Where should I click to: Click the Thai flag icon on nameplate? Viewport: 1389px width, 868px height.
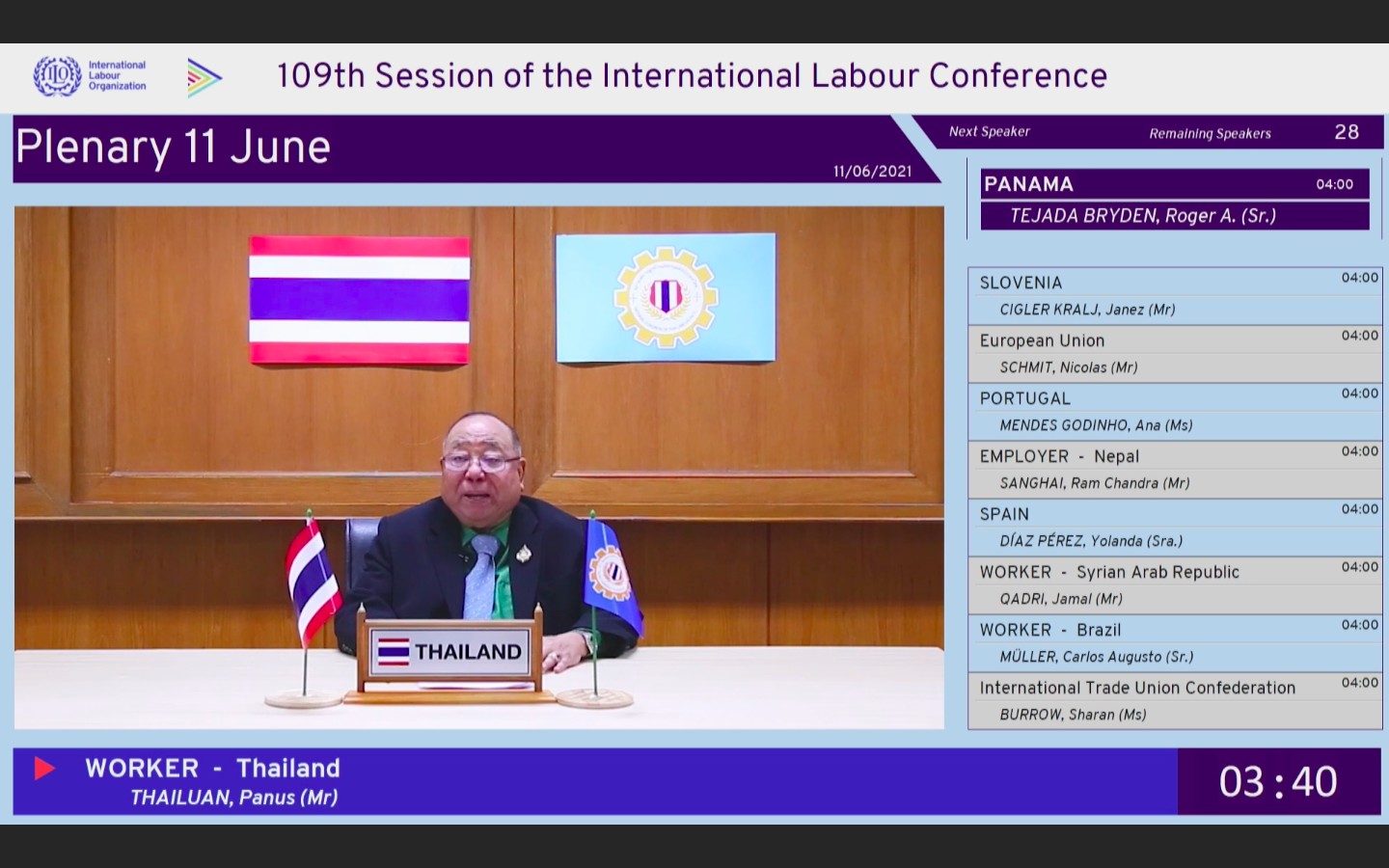click(x=394, y=652)
